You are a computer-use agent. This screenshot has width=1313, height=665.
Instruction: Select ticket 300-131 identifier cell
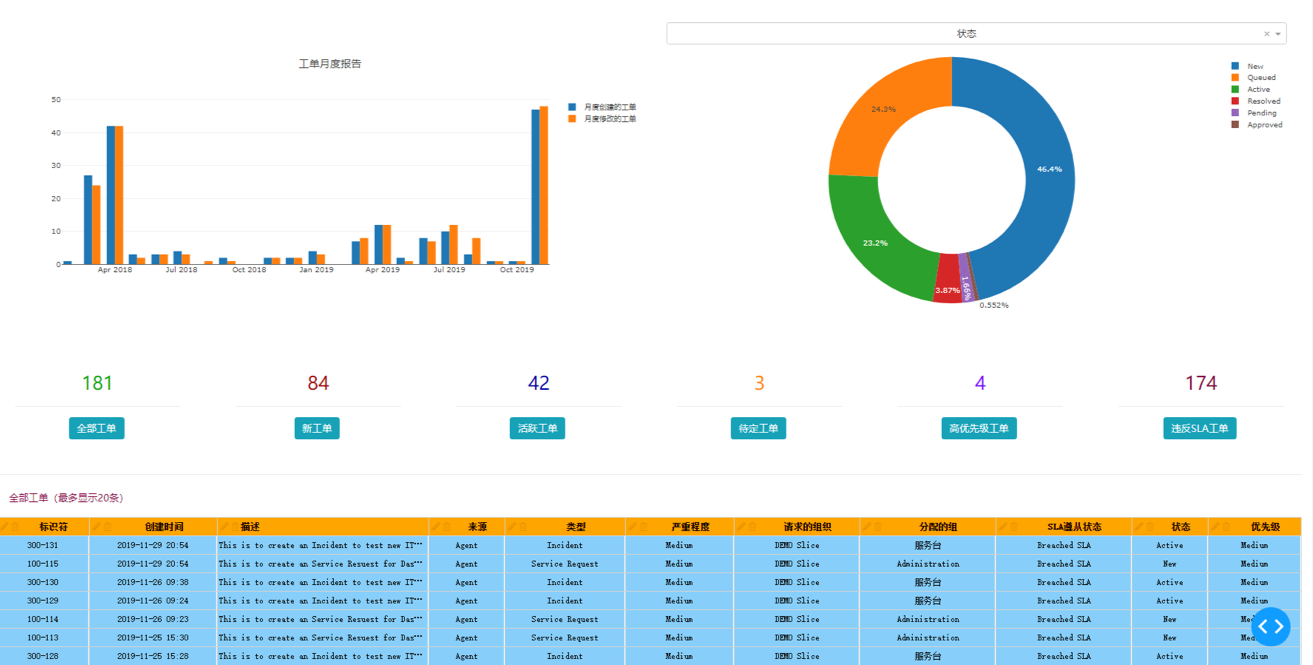point(43,546)
